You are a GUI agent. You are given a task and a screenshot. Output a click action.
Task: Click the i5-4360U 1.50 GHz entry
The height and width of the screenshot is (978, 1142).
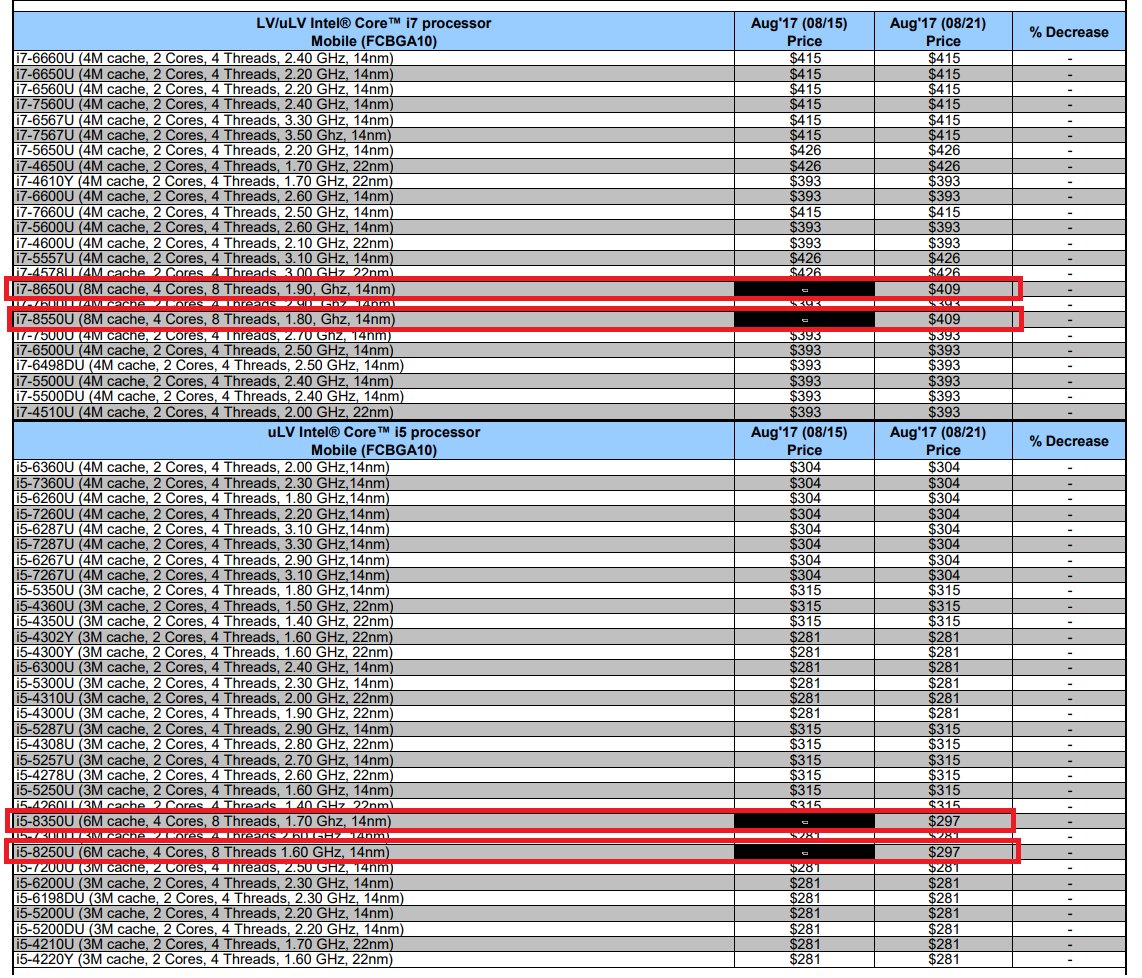(x=205, y=607)
